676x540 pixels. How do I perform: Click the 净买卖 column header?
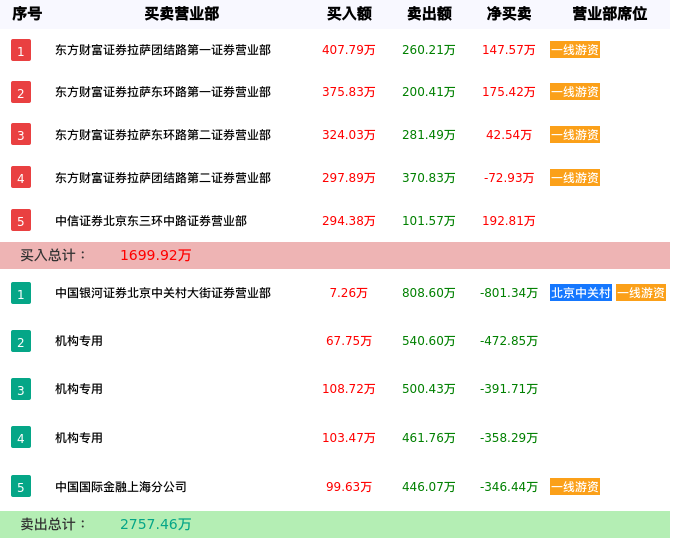509,14
